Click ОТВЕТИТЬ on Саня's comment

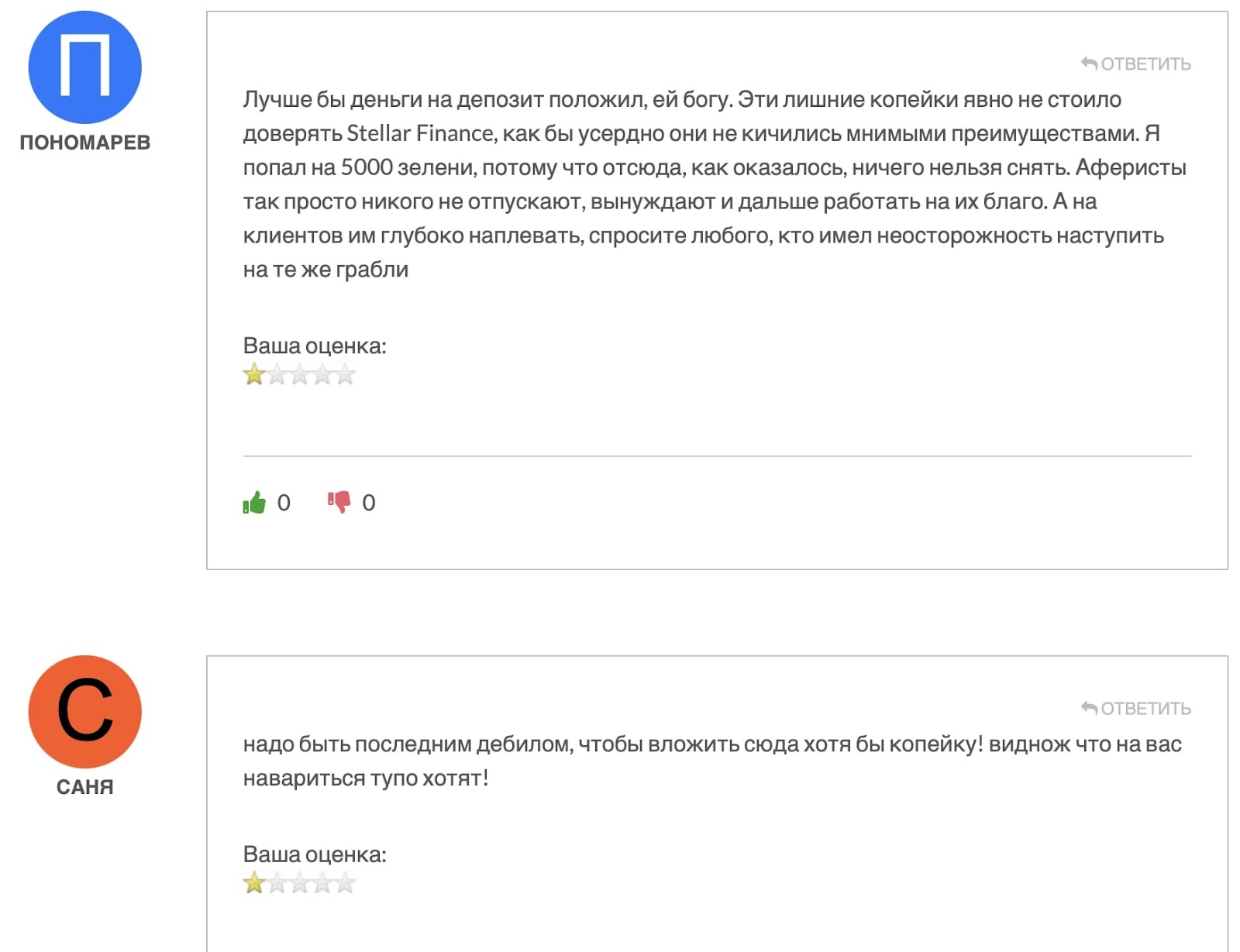1145,709
